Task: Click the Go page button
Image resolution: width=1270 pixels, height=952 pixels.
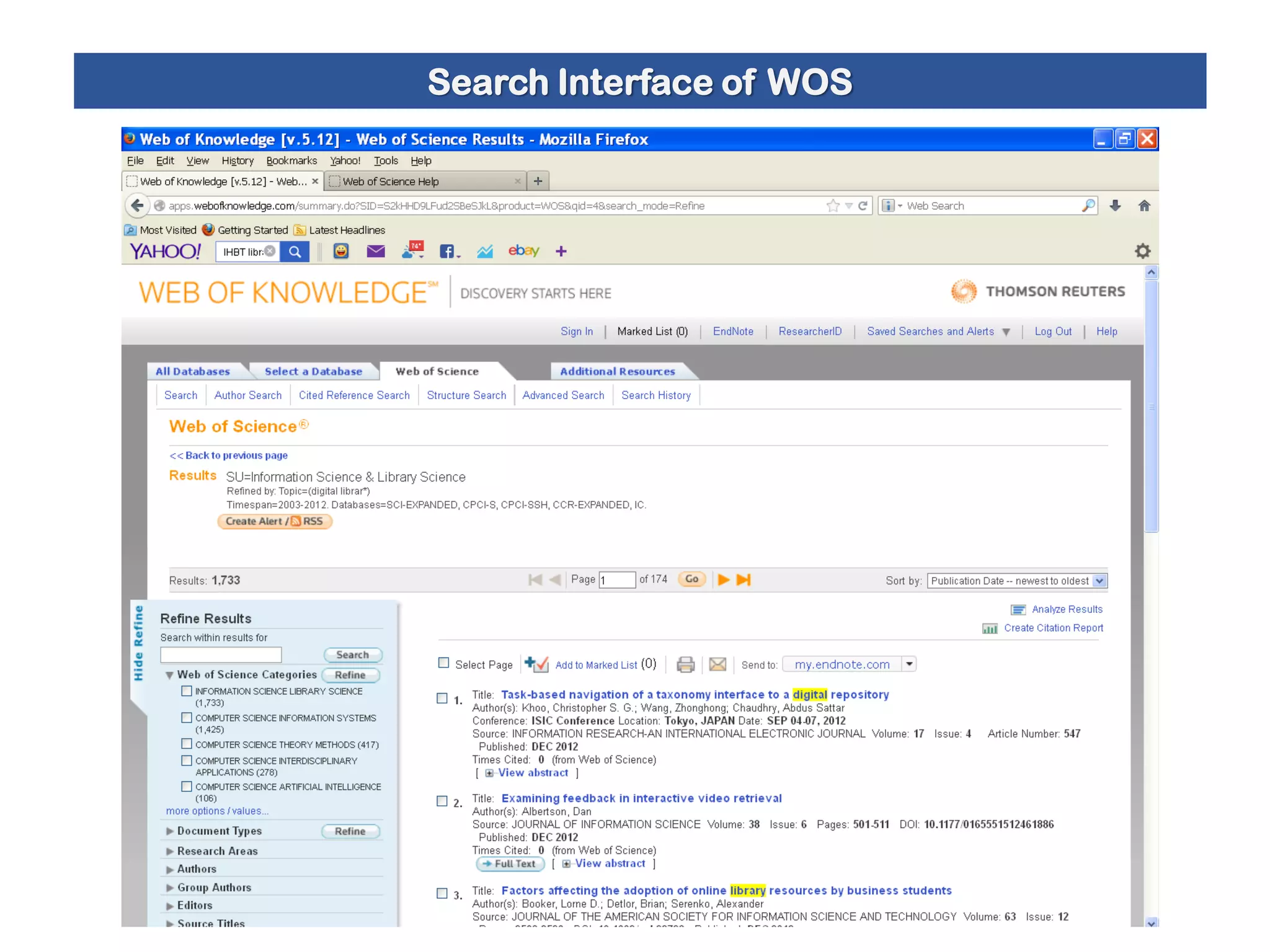Action: click(692, 579)
